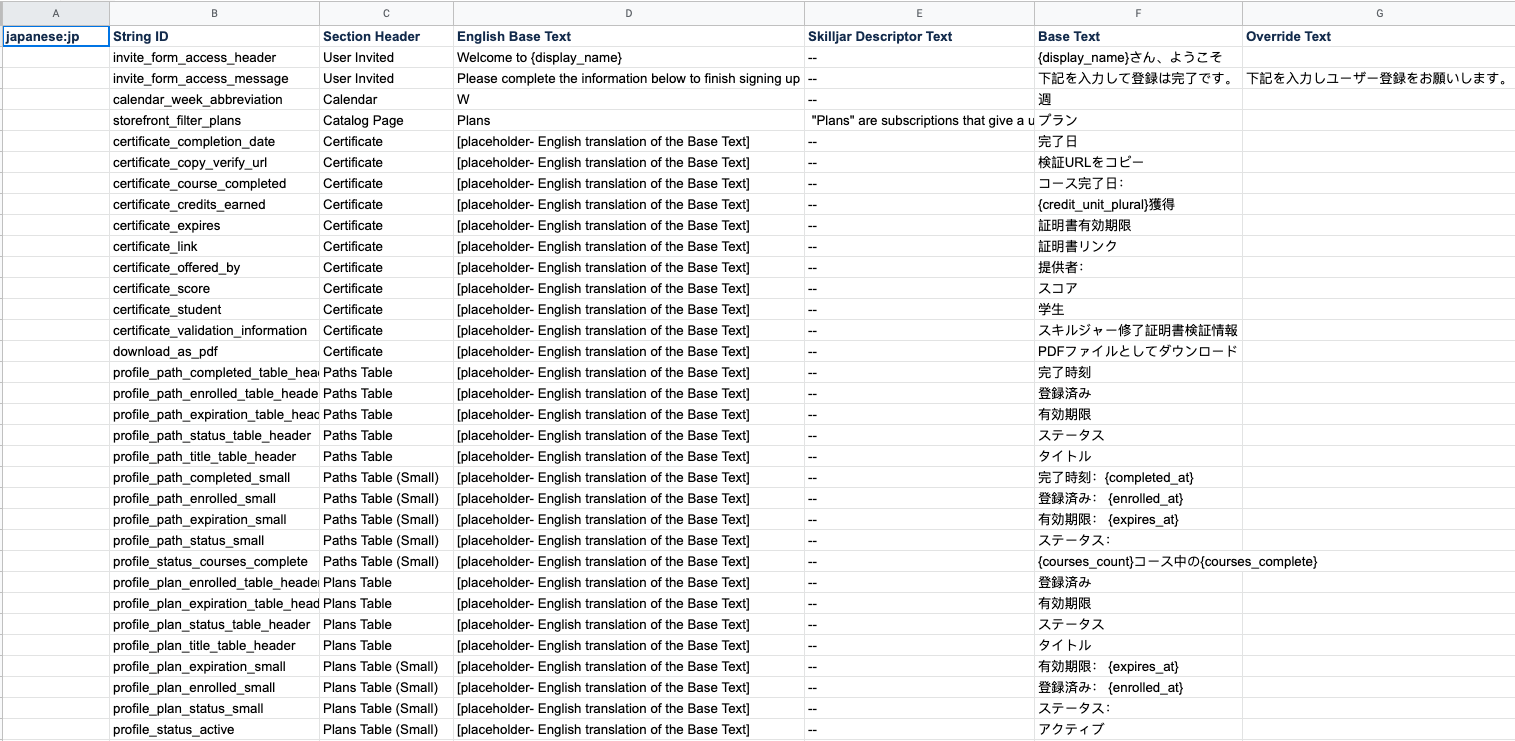This screenshot has width=1515, height=741.
Task: Click the スキルジャー修了証明書検証情報 cell
Action: coord(1139,331)
